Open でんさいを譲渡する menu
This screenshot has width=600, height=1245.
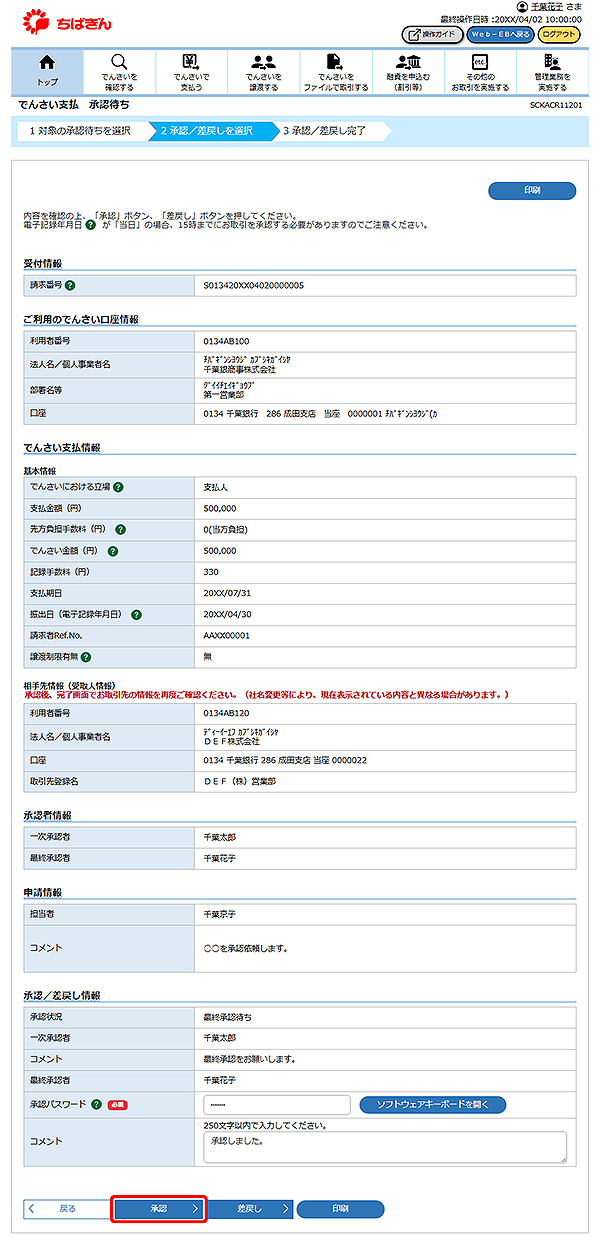(x=264, y=70)
